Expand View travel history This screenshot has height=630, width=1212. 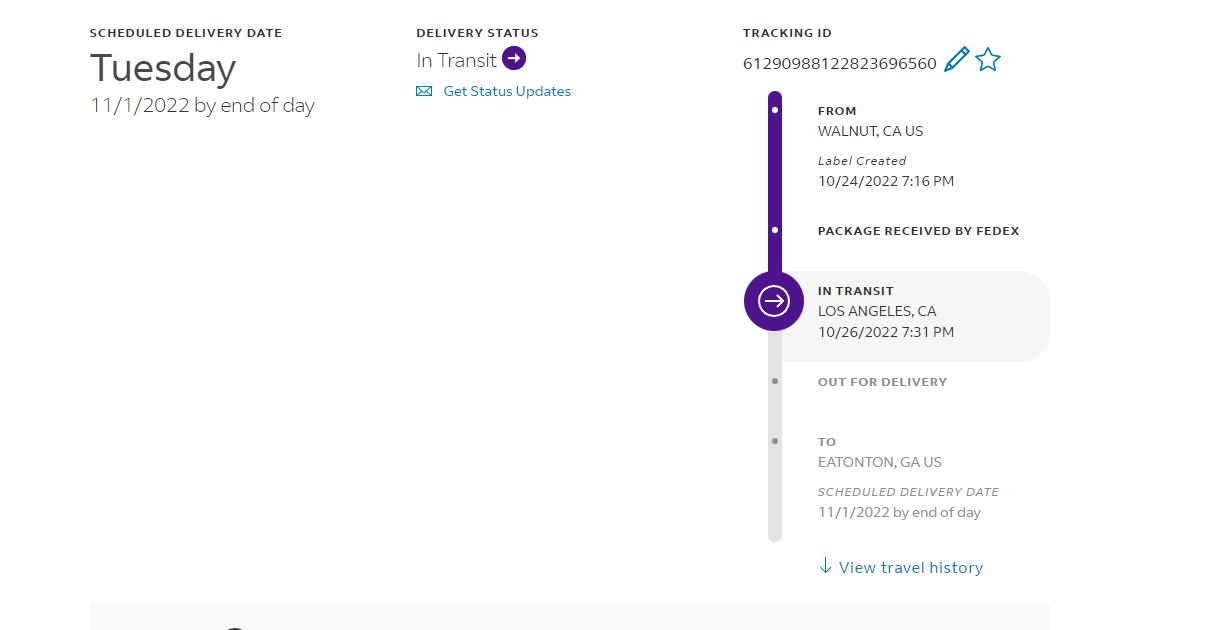point(910,568)
